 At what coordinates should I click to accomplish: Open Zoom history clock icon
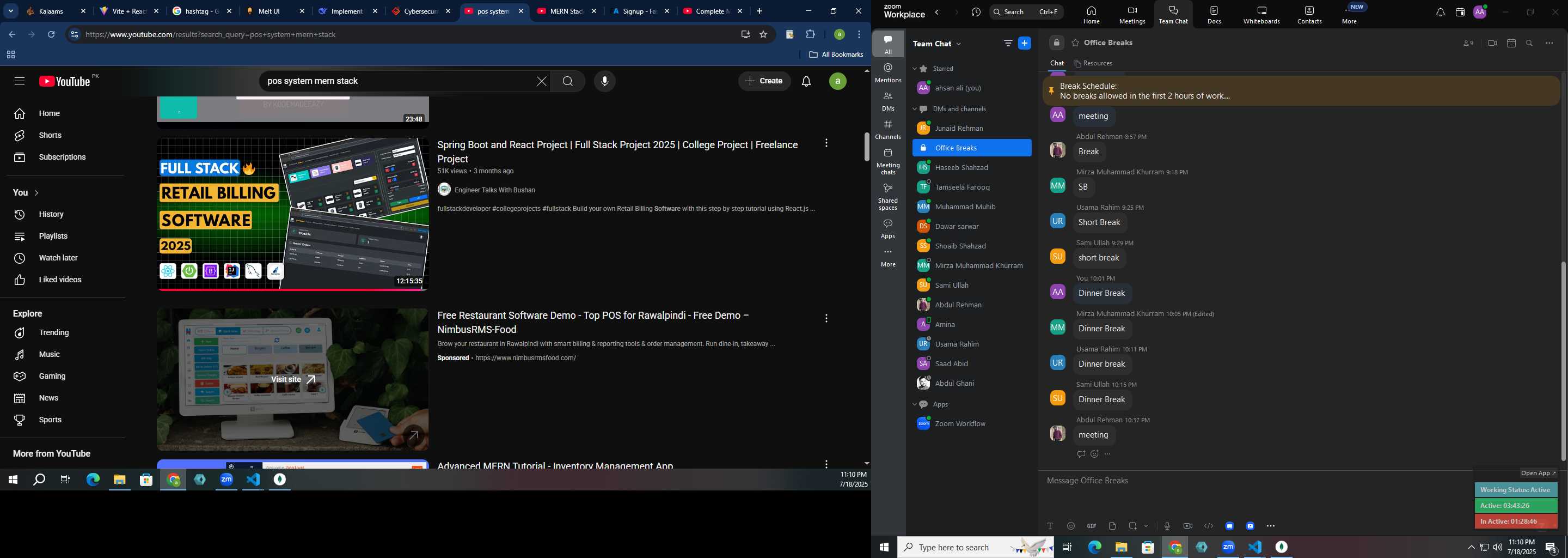(x=976, y=12)
